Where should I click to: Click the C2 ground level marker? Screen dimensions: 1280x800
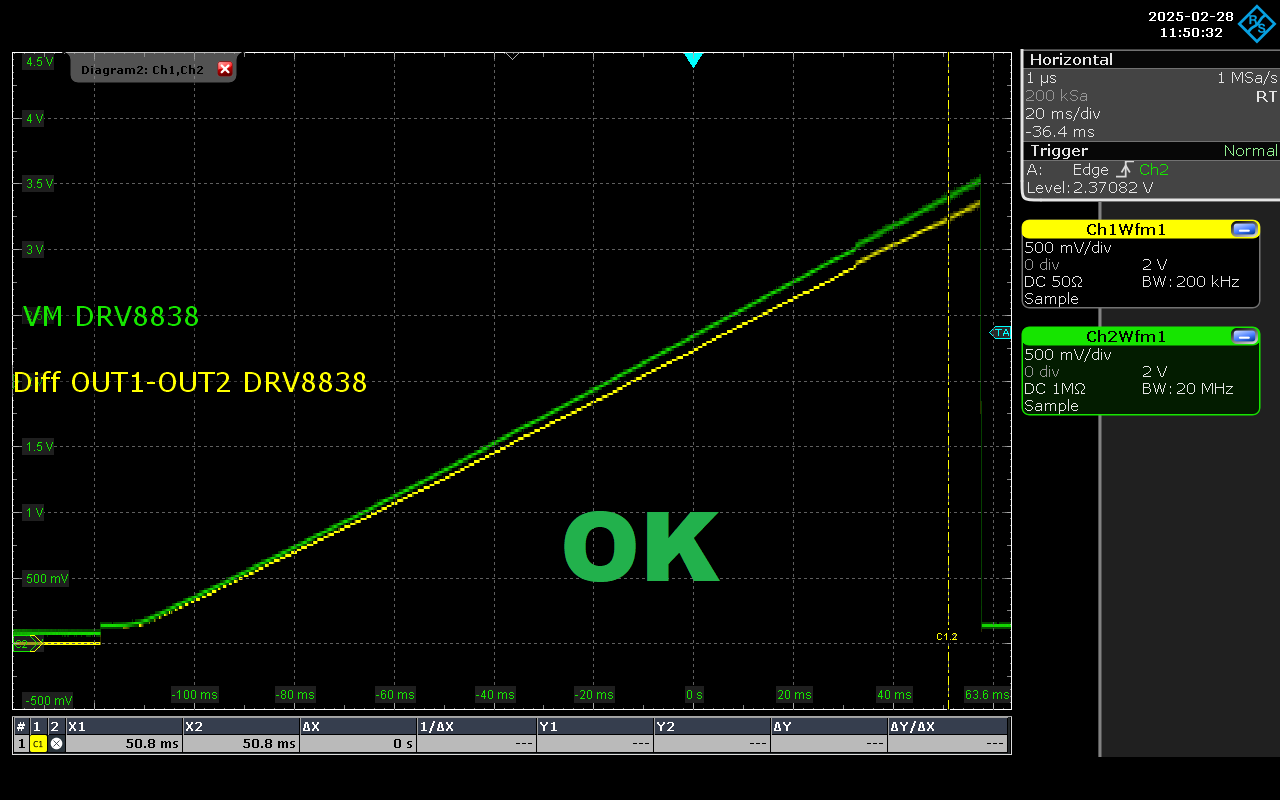point(26,643)
